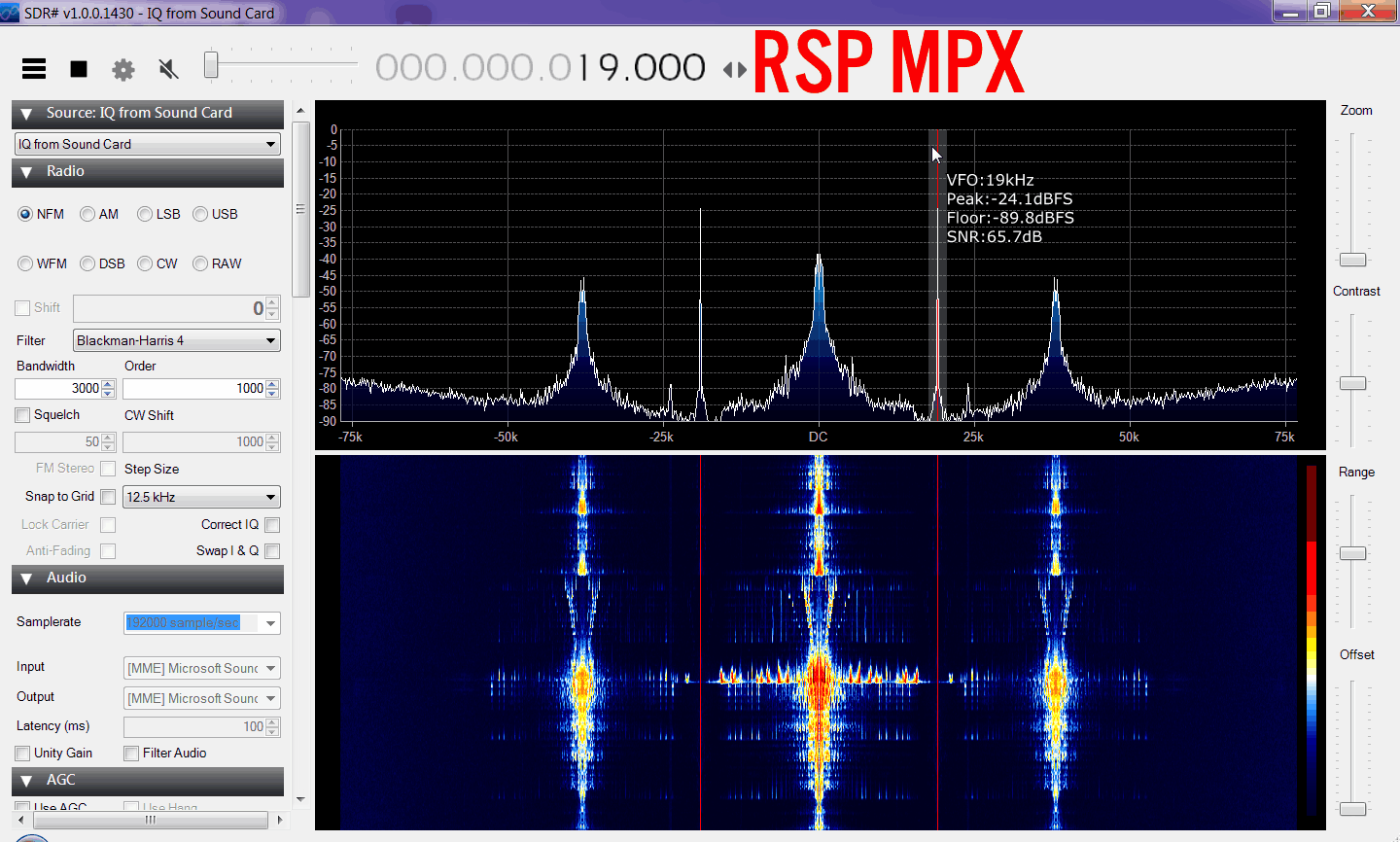Collapse the Audio panel triangle

[27, 579]
